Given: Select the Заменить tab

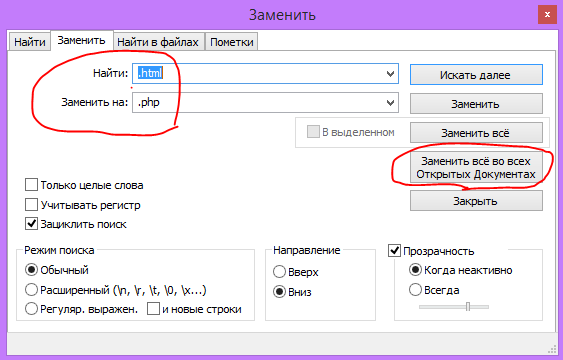Looking at the screenshot, I should (82, 40).
